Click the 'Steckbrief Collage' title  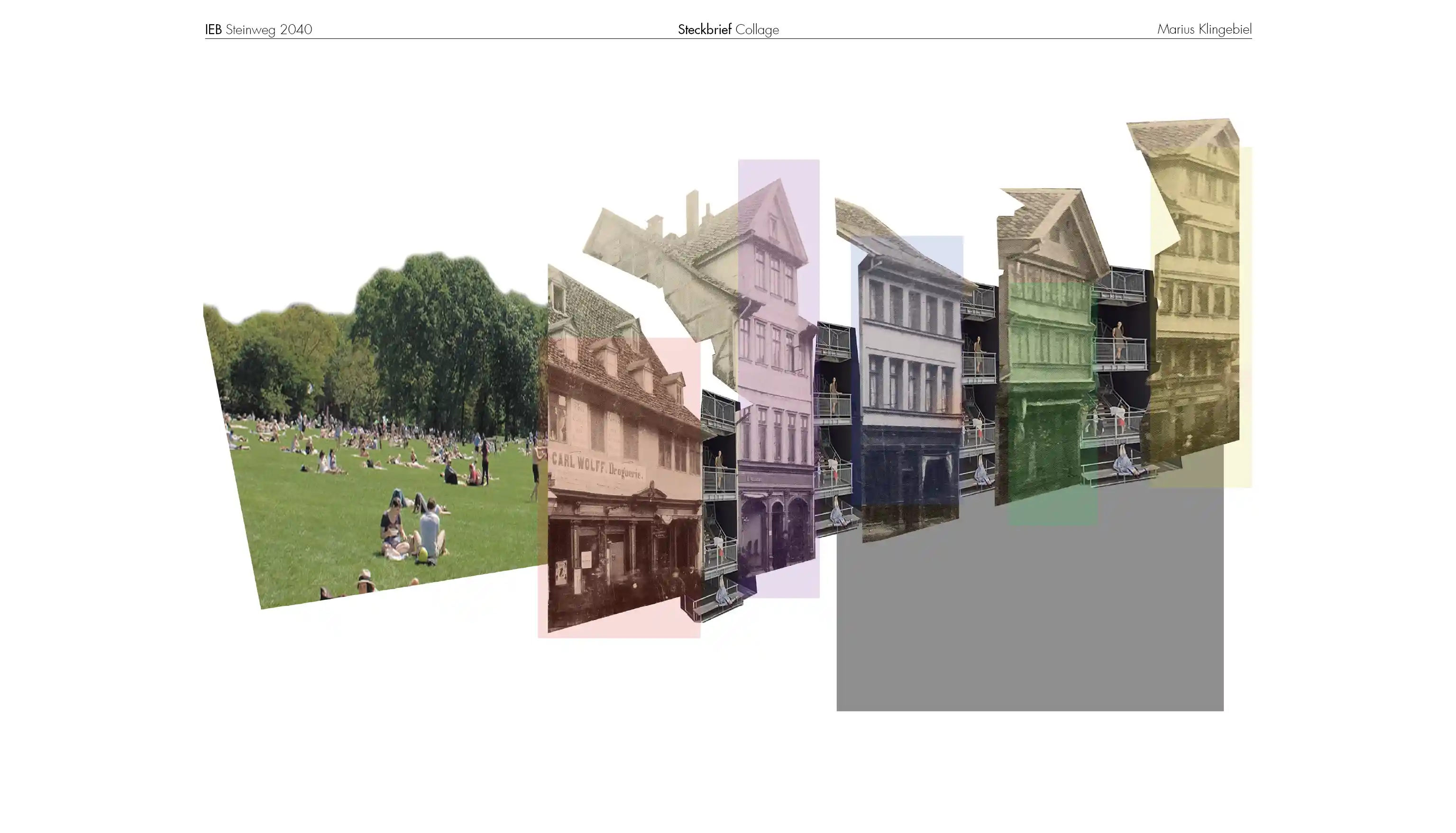click(728, 29)
